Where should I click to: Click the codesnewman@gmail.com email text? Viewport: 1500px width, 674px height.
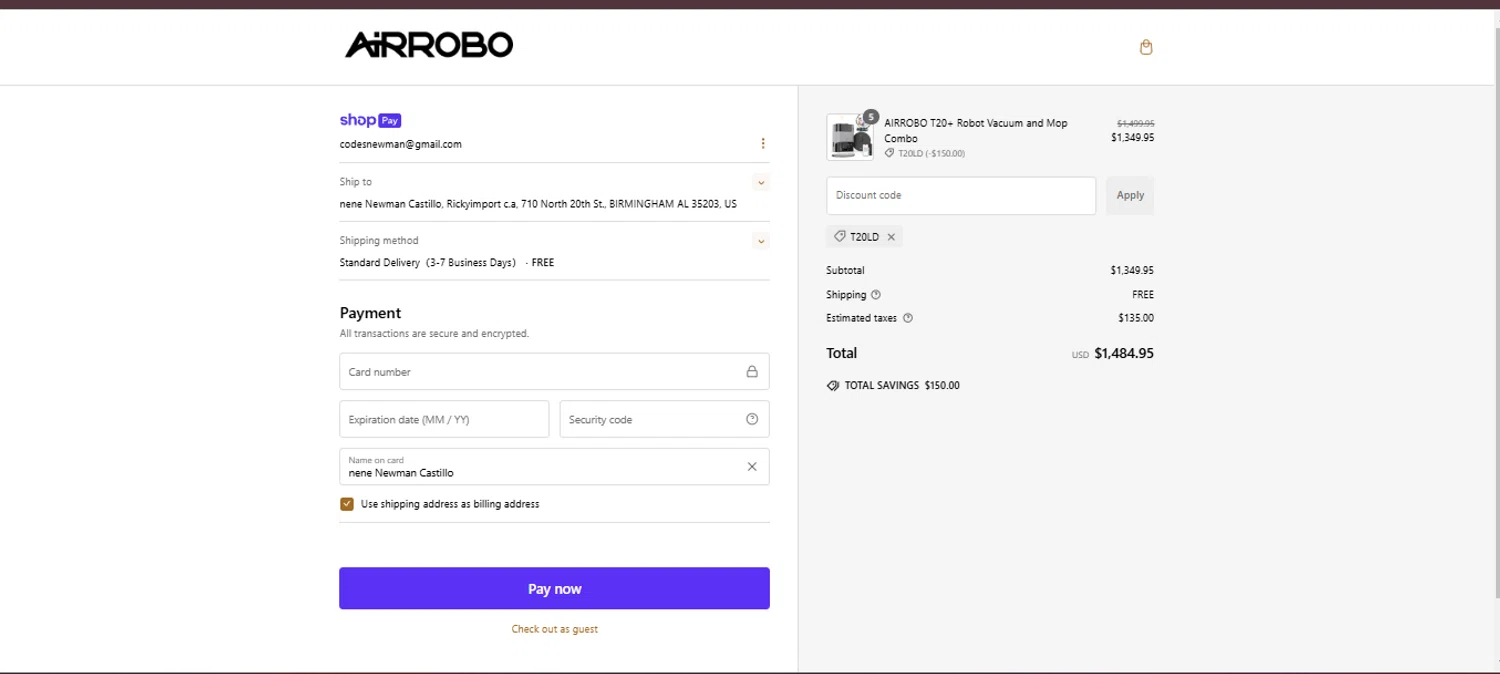pos(401,144)
